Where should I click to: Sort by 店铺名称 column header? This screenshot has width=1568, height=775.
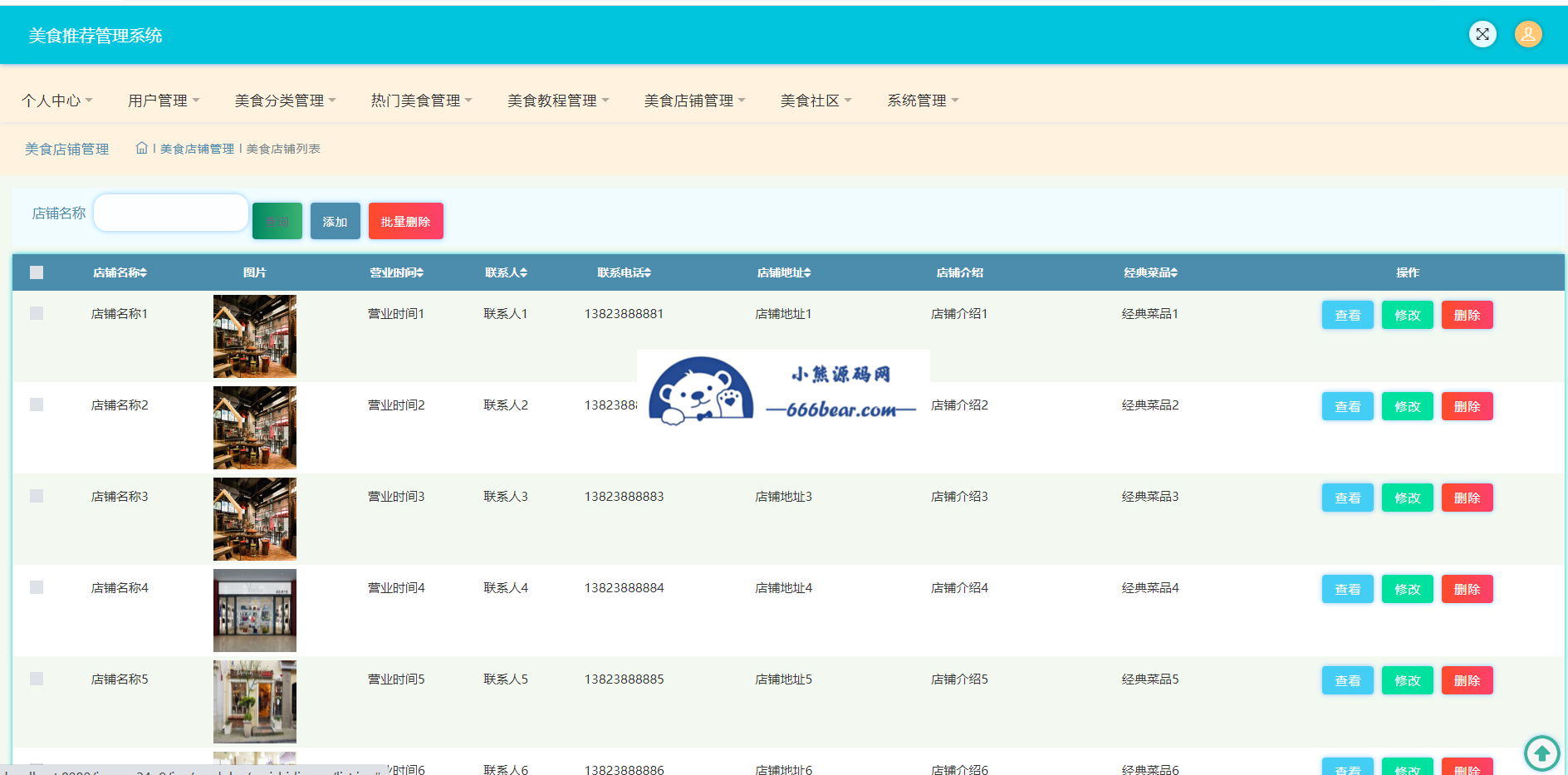tap(120, 272)
